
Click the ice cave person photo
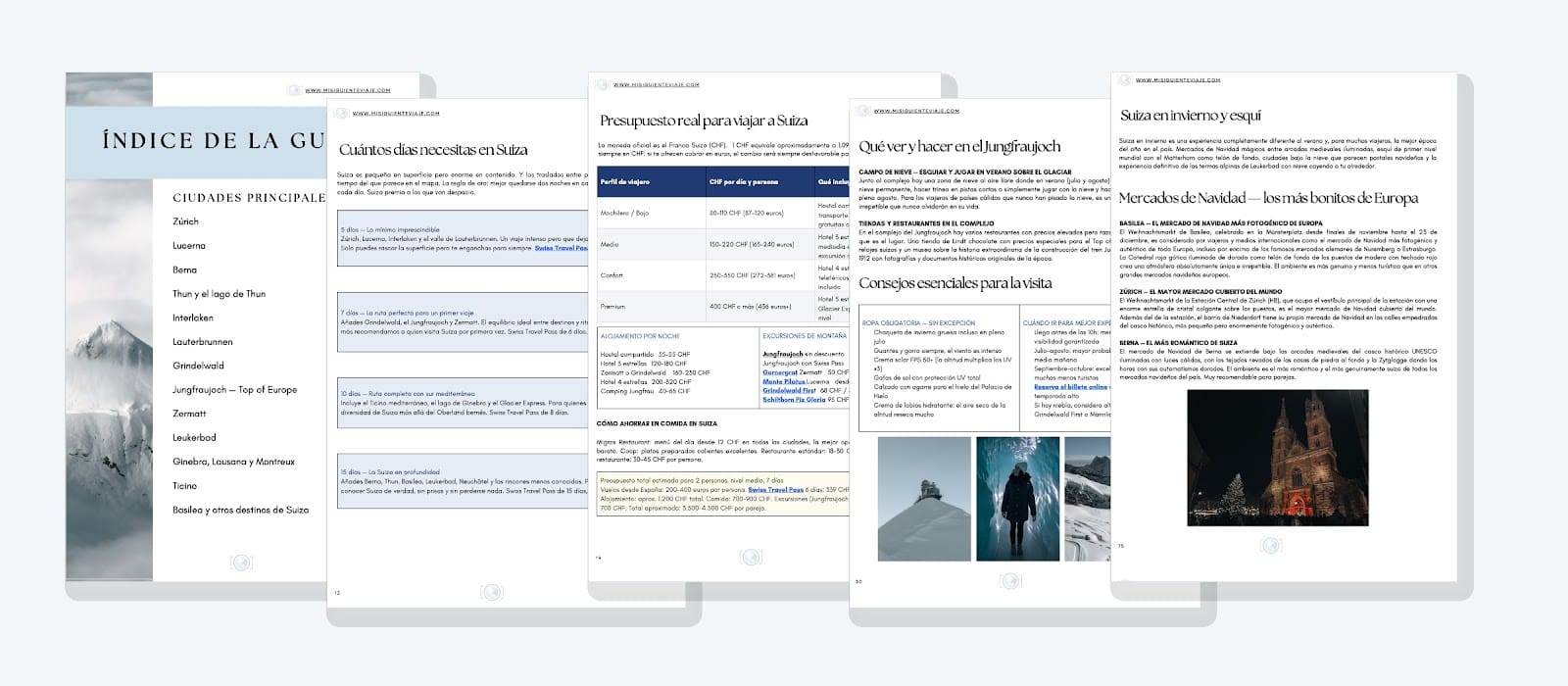coord(1016,499)
